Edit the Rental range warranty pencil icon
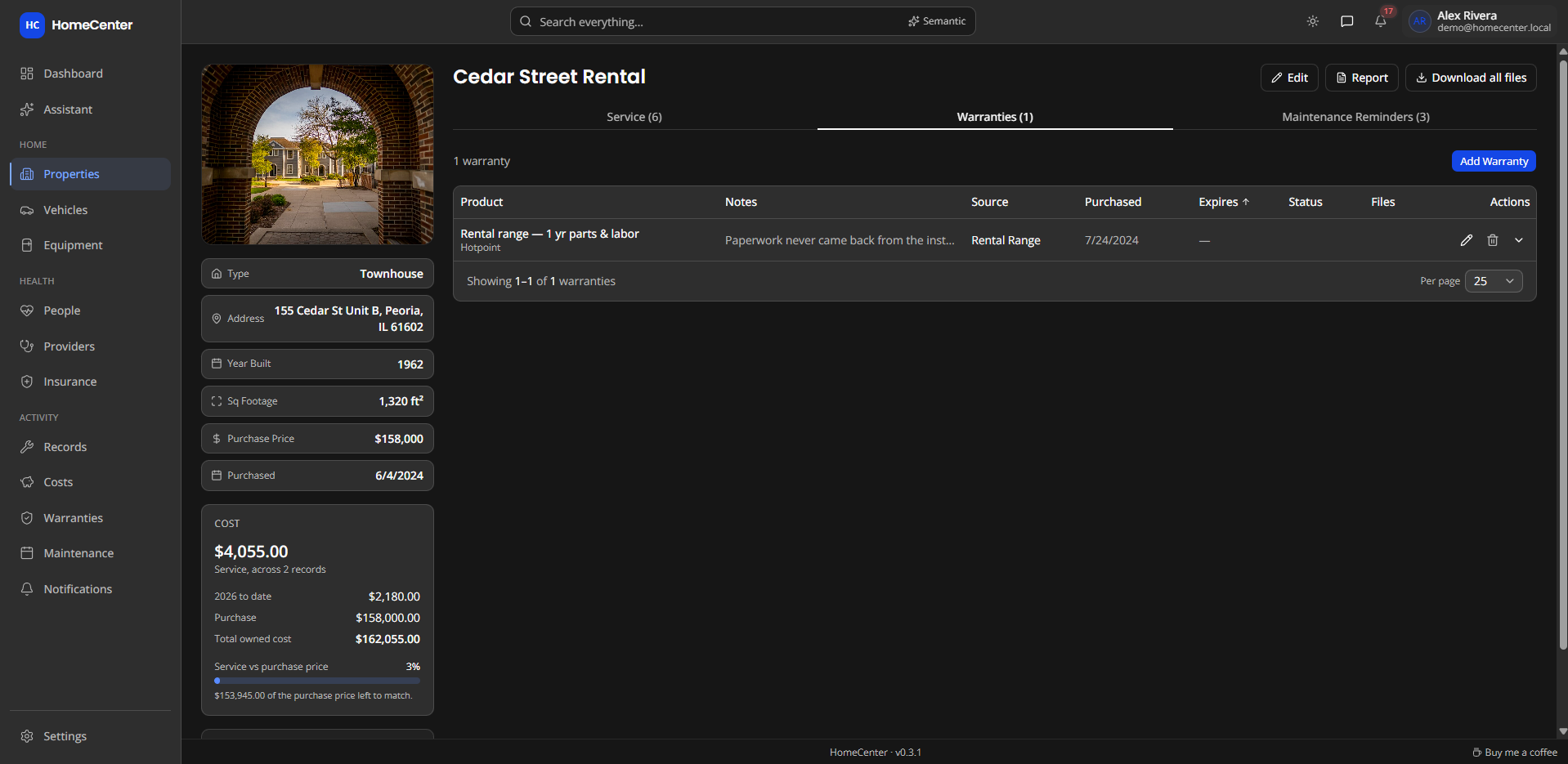 1467,240
